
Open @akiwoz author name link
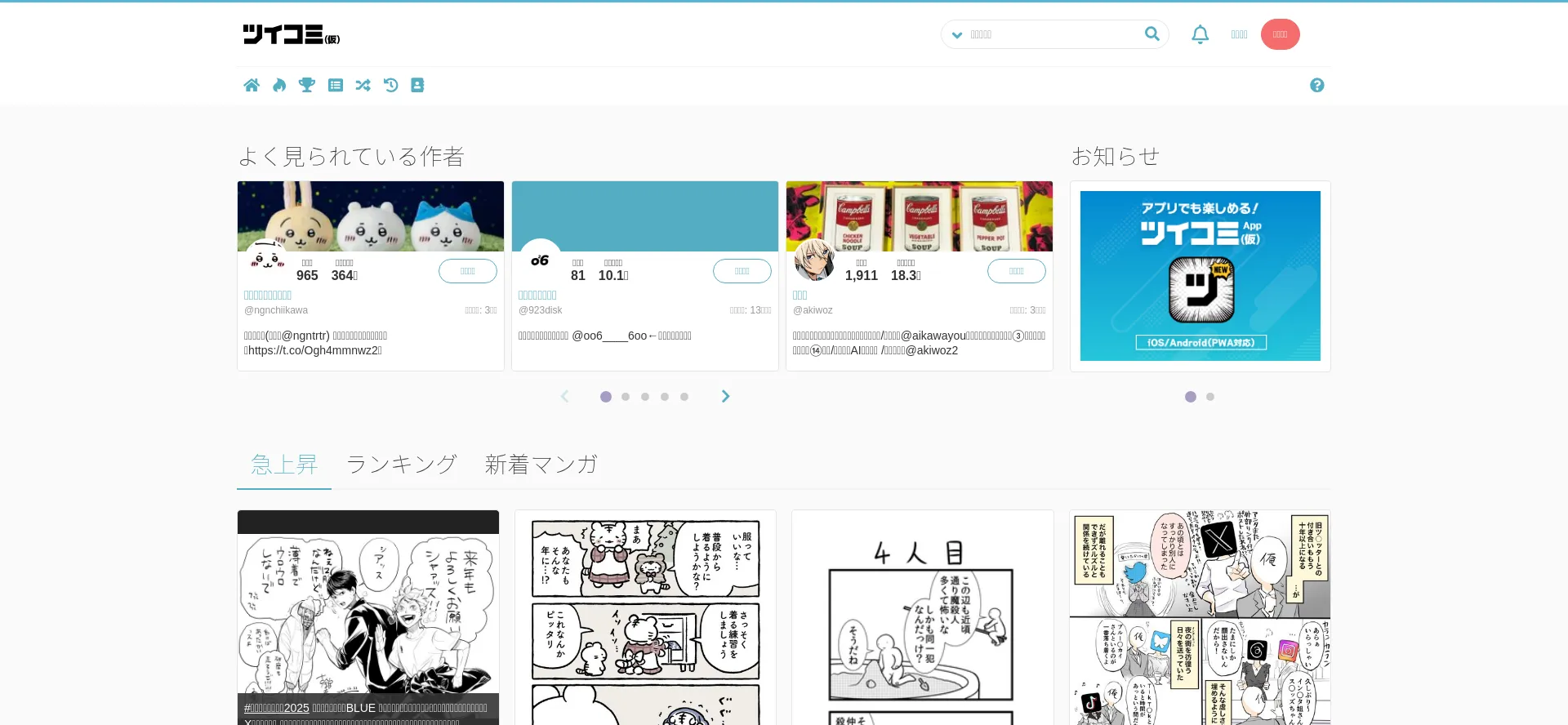click(800, 295)
